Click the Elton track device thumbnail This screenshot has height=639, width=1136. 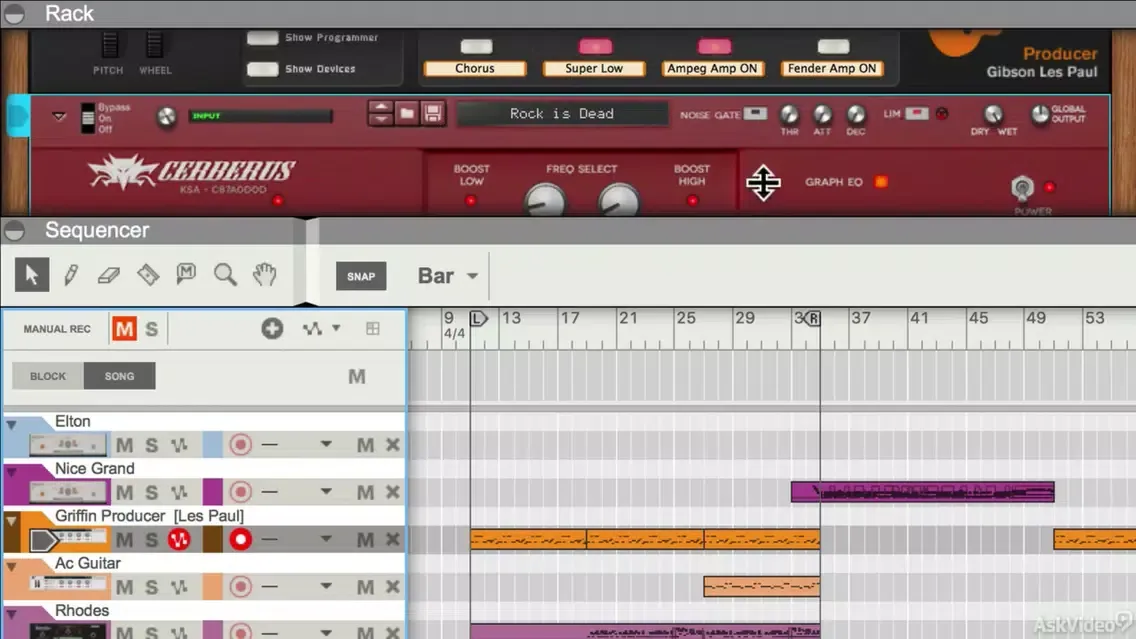pos(68,444)
